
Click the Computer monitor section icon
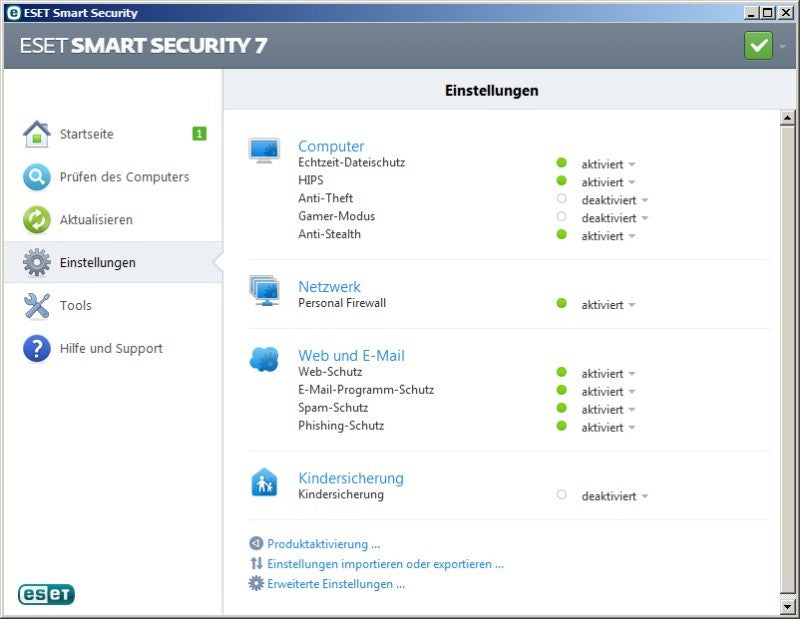point(264,151)
